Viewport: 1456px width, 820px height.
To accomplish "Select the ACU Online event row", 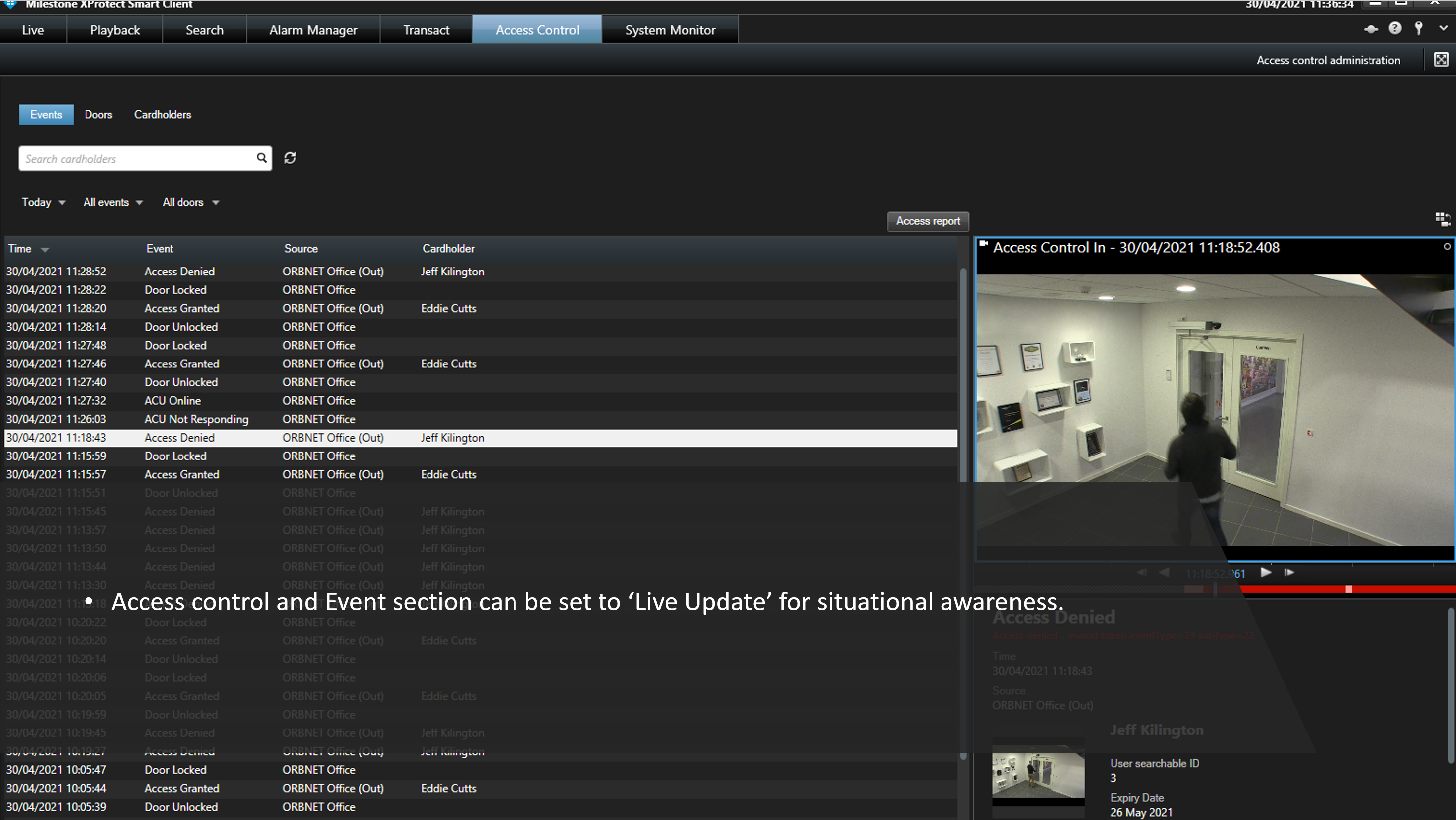I will pos(481,401).
